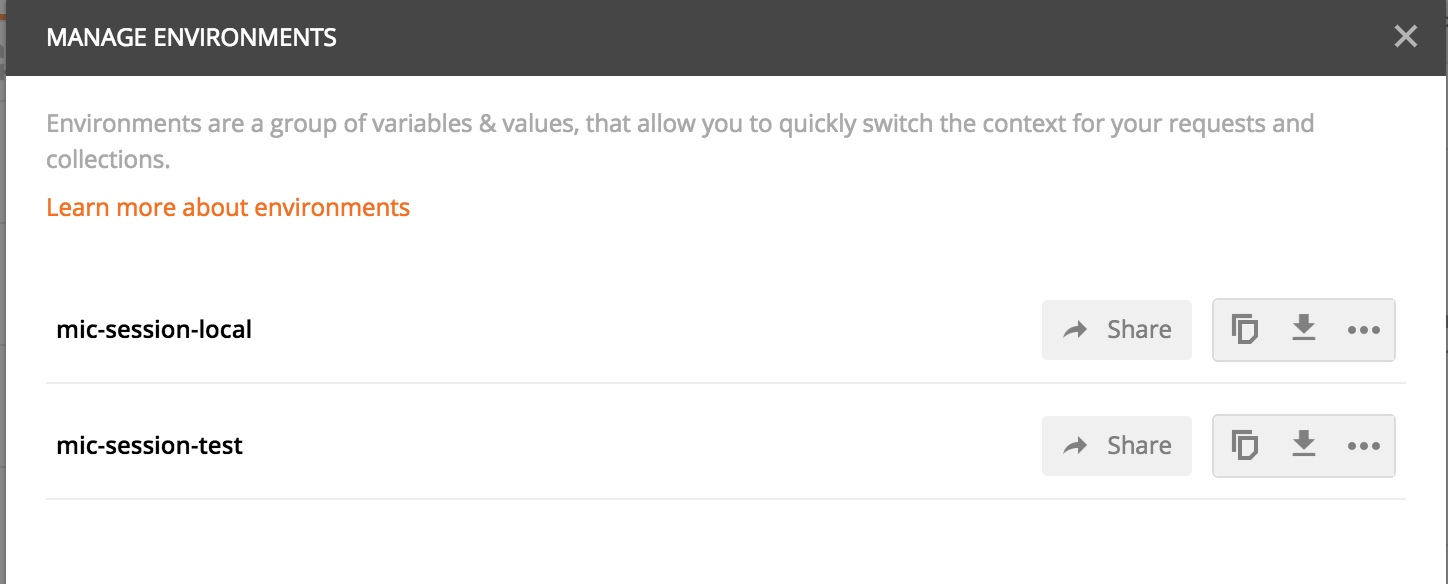
Task: Close the Manage Environments dialog
Action: 1406,37
